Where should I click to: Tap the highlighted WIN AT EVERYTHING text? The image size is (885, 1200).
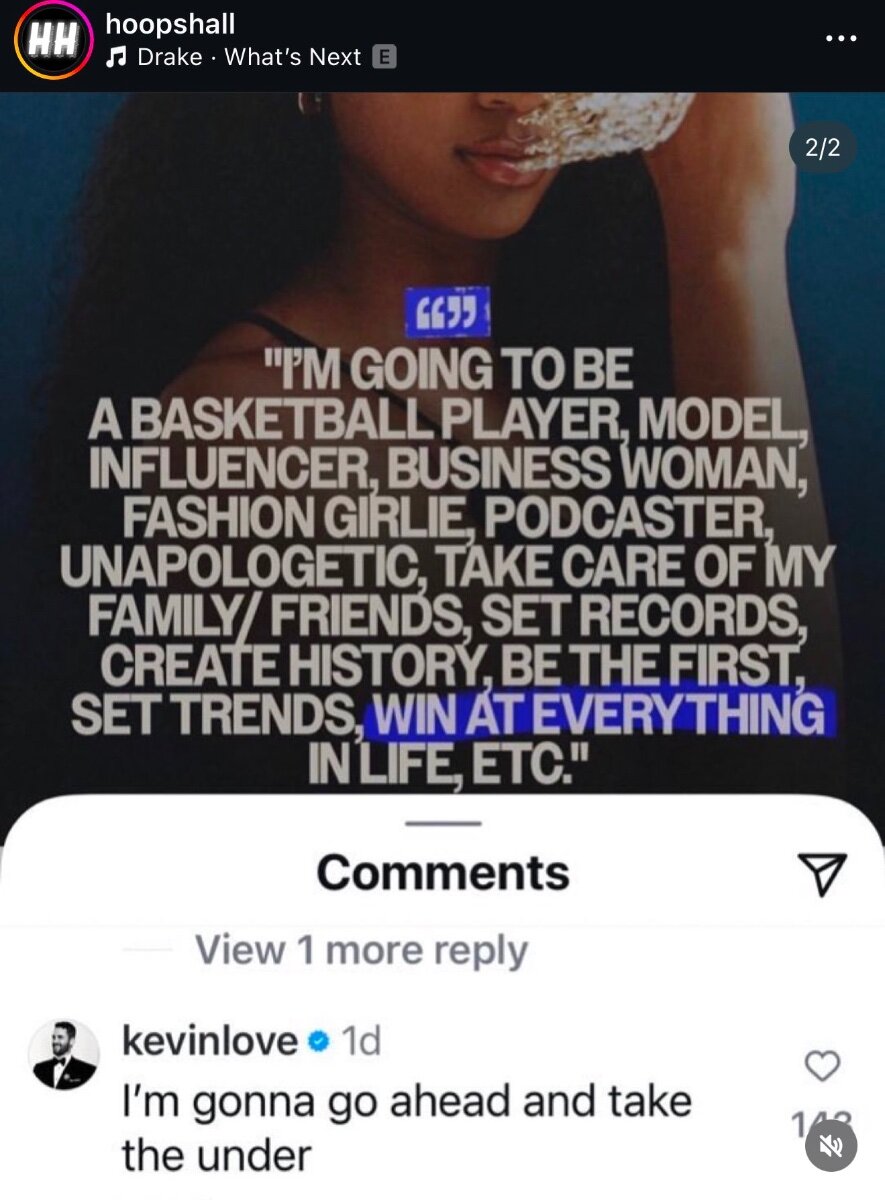[x=599, y=715]
